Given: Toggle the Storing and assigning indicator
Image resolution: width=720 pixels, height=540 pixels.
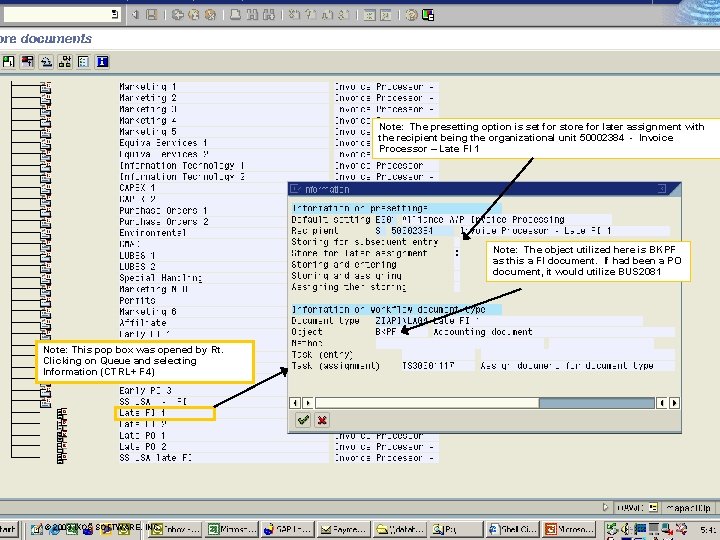Looking at the screenshot, I should pyautogui.click(x=457, y=276).
